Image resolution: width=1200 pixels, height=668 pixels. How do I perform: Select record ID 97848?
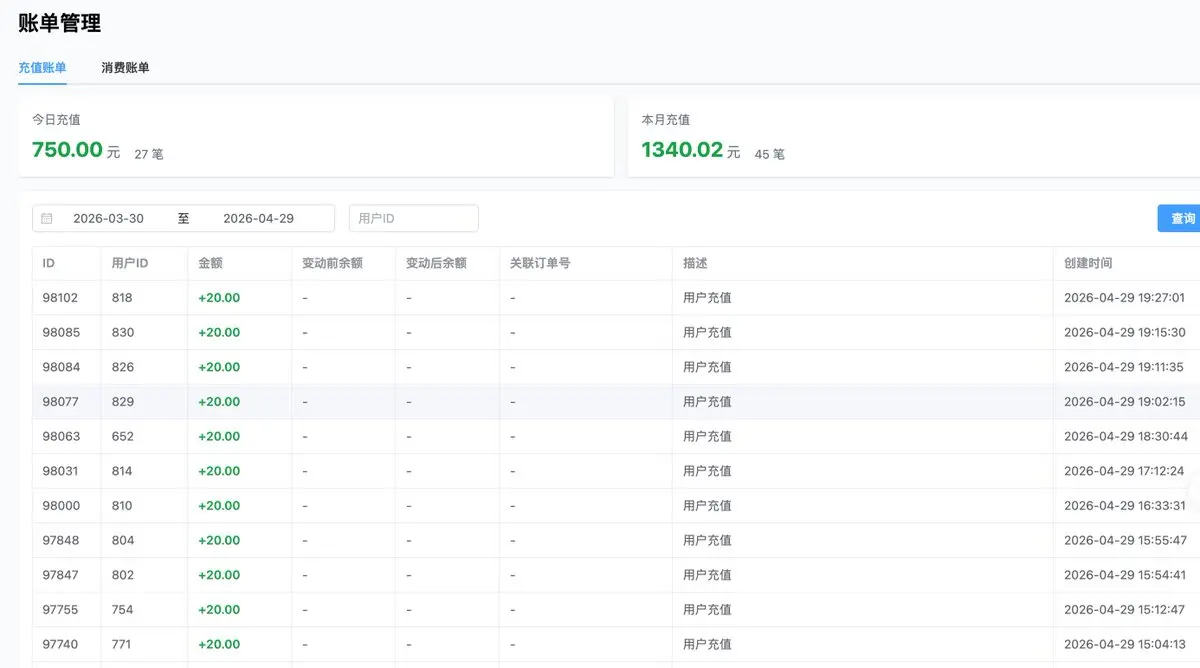61,540
